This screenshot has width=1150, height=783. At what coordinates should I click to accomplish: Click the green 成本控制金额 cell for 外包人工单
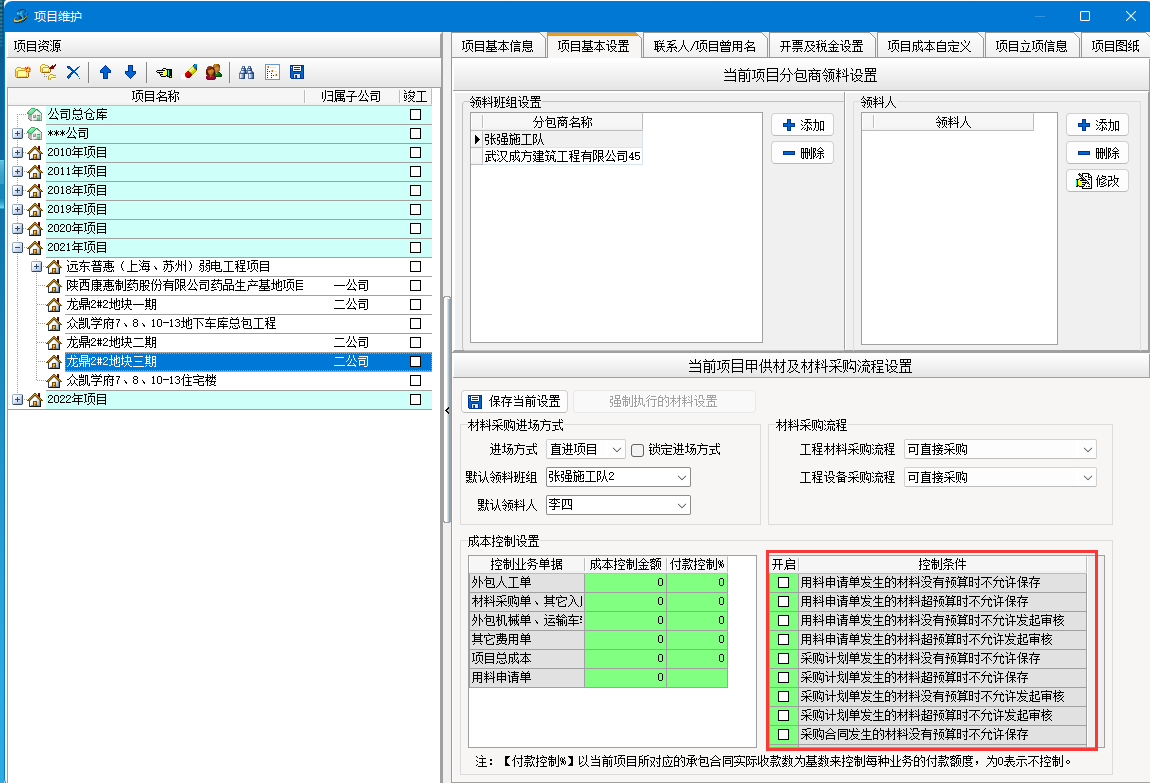(625, 582)
